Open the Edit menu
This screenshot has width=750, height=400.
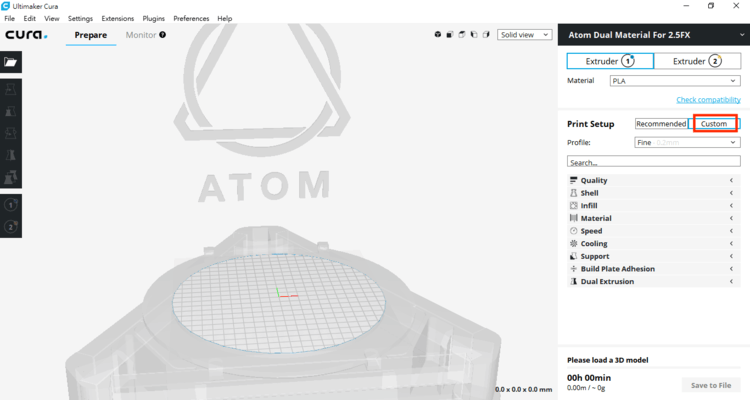30,18
